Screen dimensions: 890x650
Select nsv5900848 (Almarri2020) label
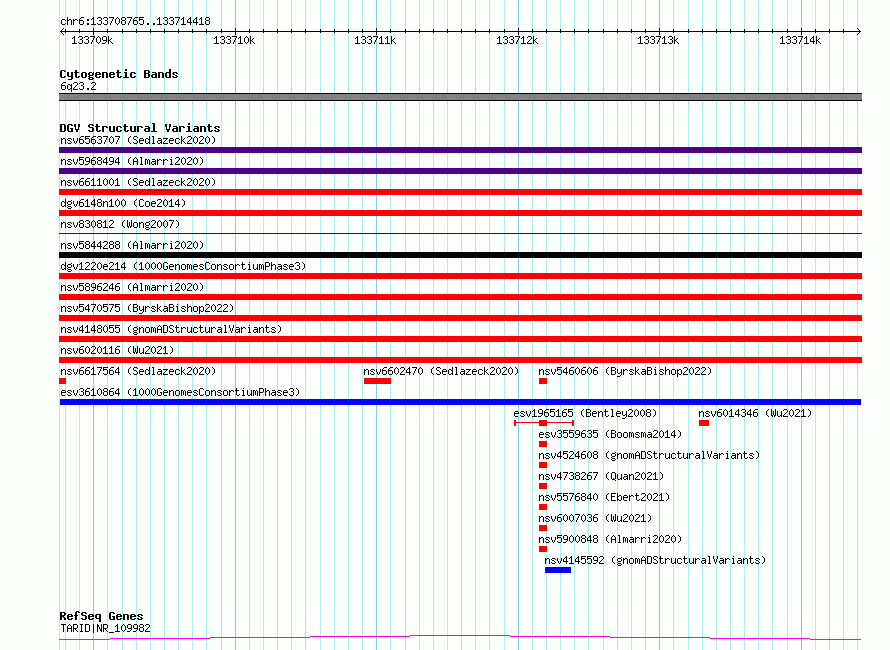(610, 539)
